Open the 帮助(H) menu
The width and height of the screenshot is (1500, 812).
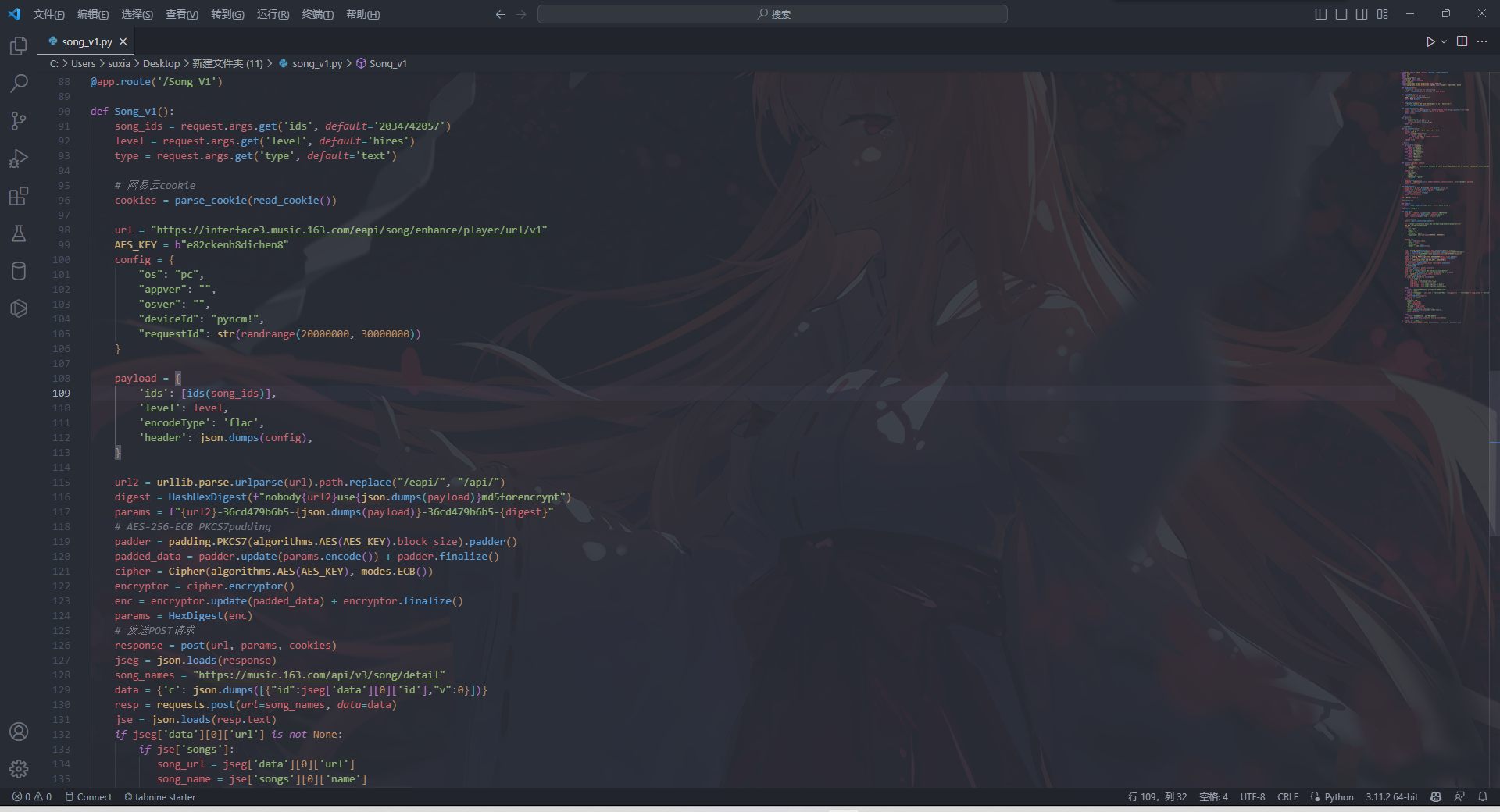[x=362, y=14]
